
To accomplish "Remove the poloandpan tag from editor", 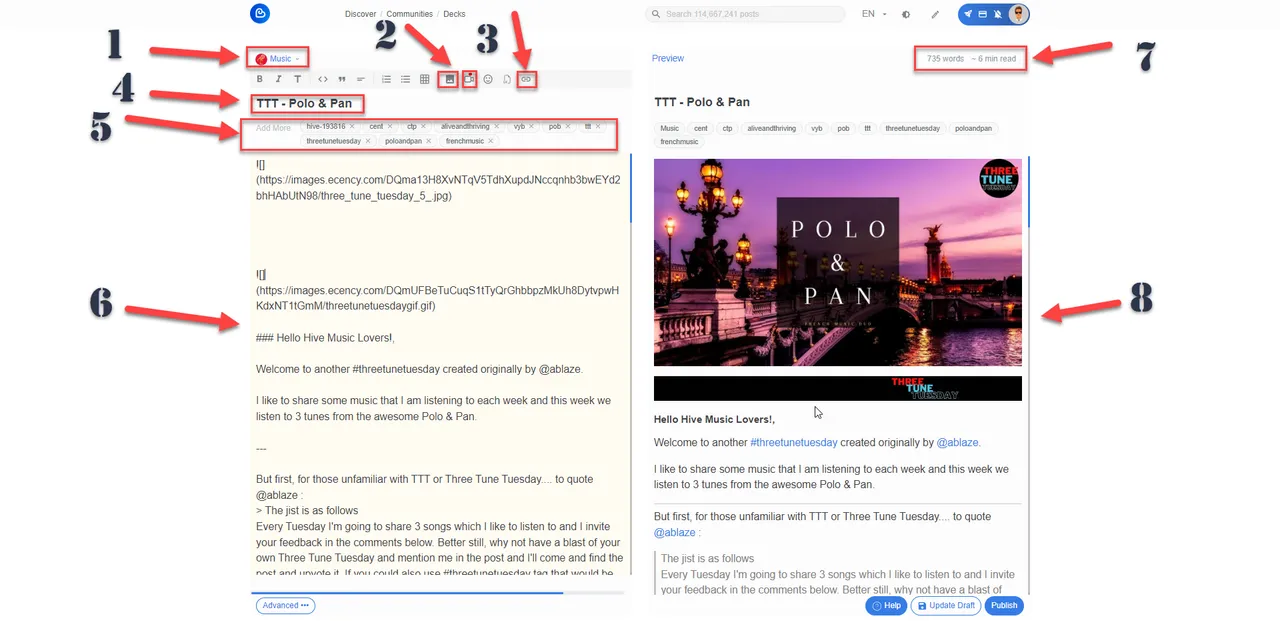I will (x=428, y=141).
